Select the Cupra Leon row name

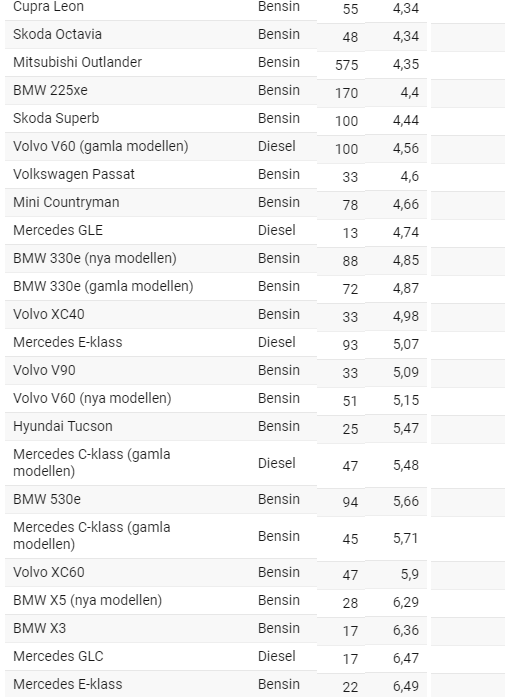point(48,7)
